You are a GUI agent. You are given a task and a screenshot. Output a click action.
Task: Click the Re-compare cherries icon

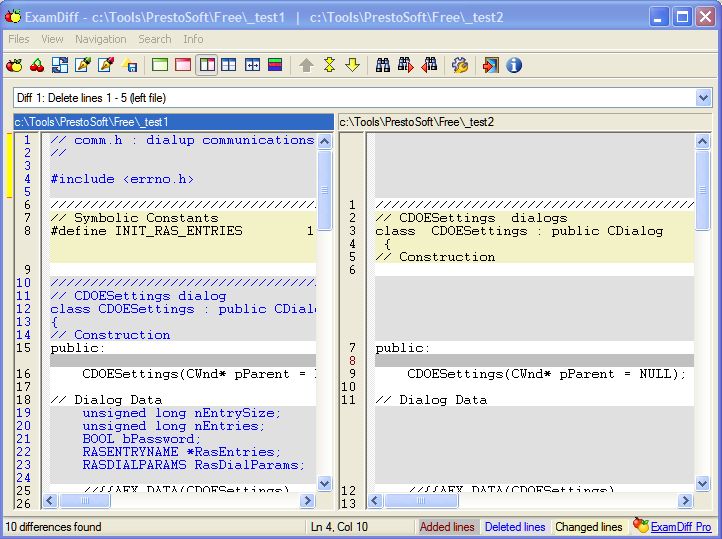(37, 65)
